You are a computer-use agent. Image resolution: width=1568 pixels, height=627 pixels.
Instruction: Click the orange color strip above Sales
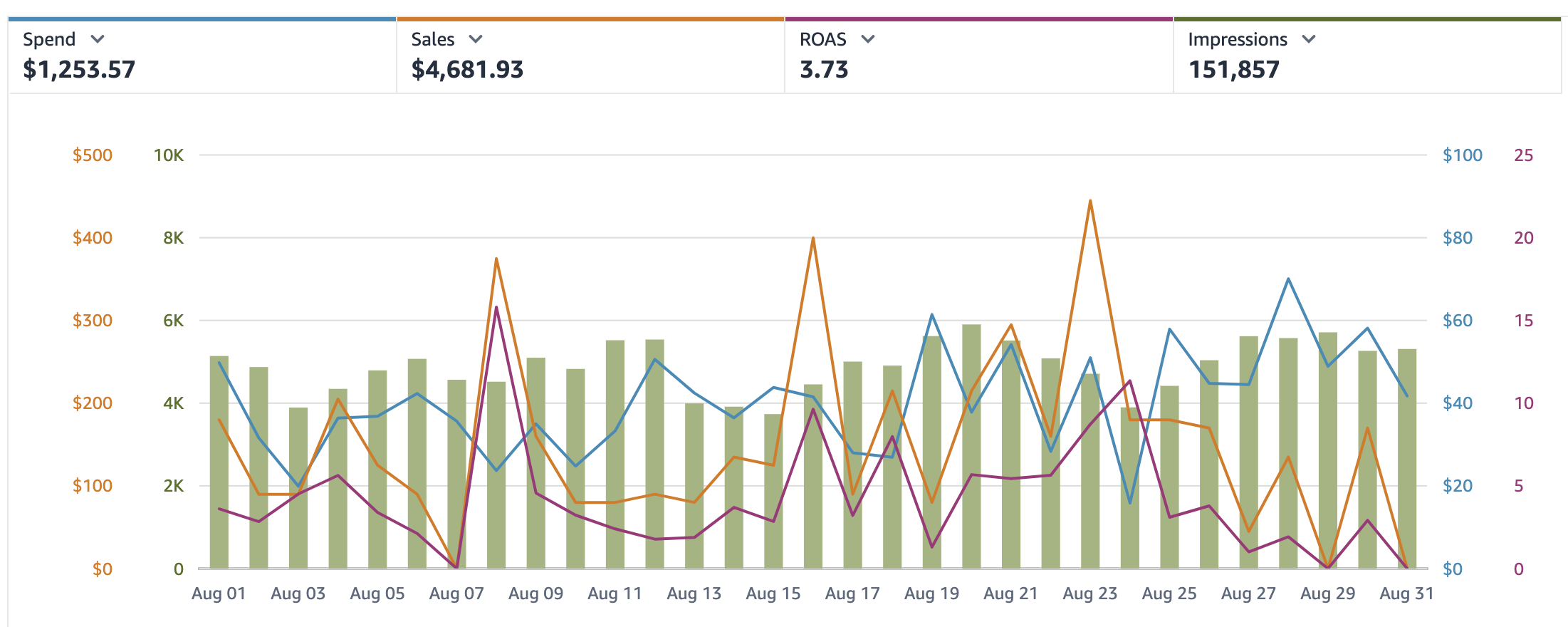click(590, 19)
